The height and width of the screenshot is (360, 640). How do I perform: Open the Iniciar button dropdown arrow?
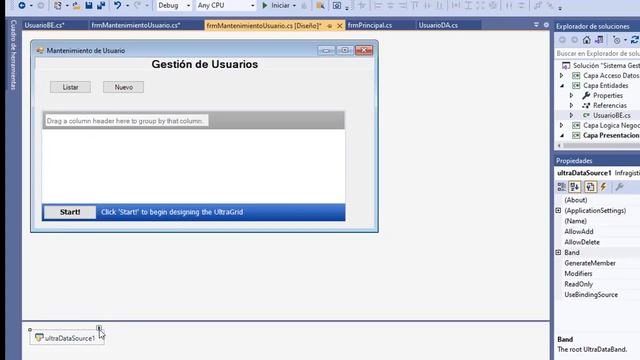(x=294, y=6)
